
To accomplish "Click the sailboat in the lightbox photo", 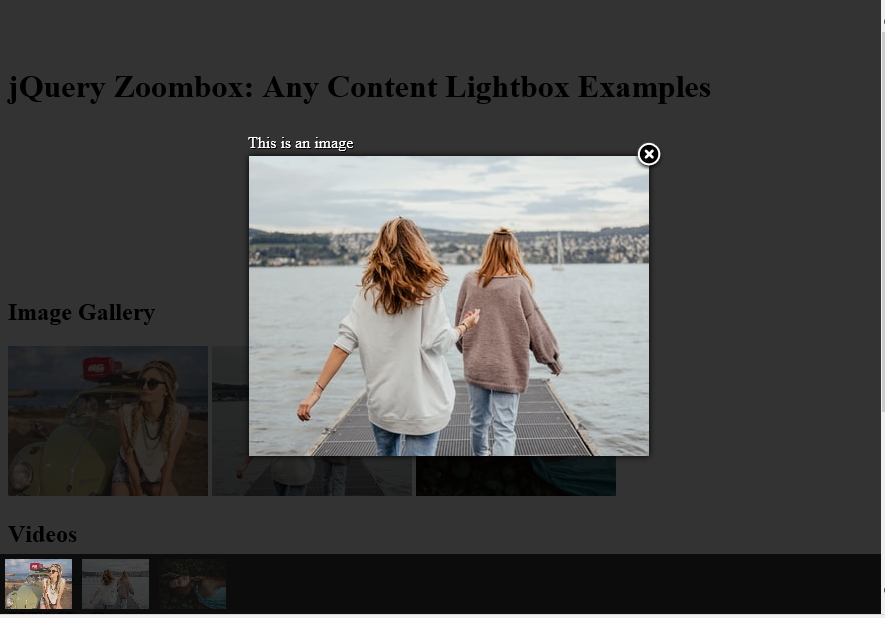I will coord(558,252).
